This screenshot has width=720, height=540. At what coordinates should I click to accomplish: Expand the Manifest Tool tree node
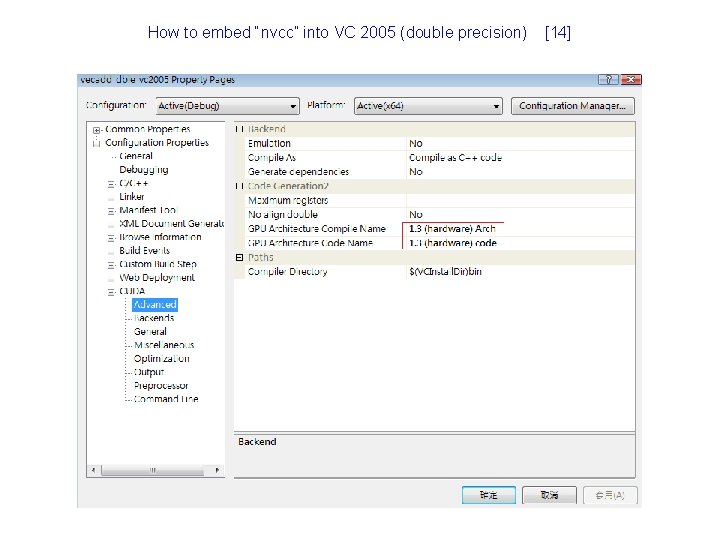(111, 211)
